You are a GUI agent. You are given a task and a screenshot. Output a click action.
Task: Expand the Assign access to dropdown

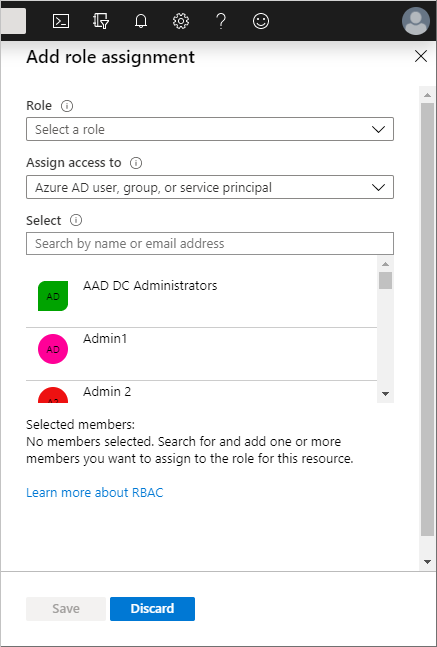[210, 187]
